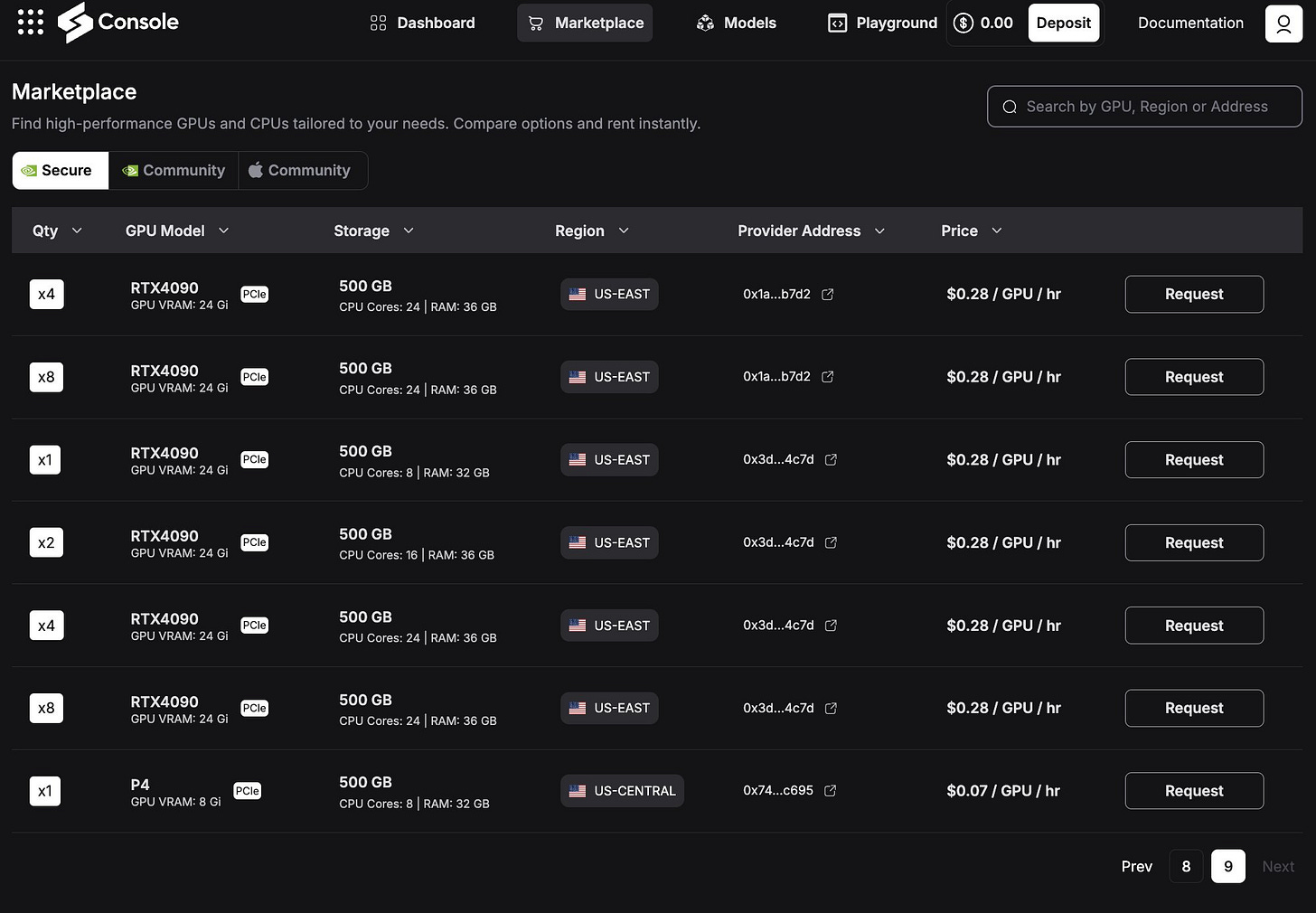1316x913 pixels.
Task: Click the Console logo
Action: [118, 23]
